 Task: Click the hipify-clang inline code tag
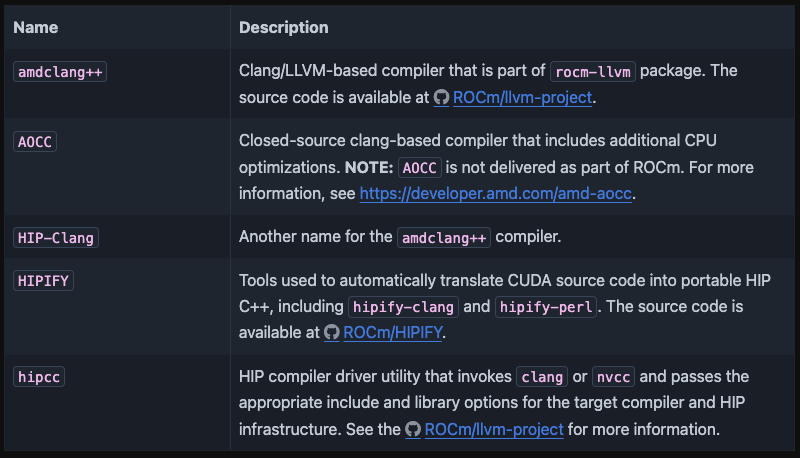coord(403,306)
